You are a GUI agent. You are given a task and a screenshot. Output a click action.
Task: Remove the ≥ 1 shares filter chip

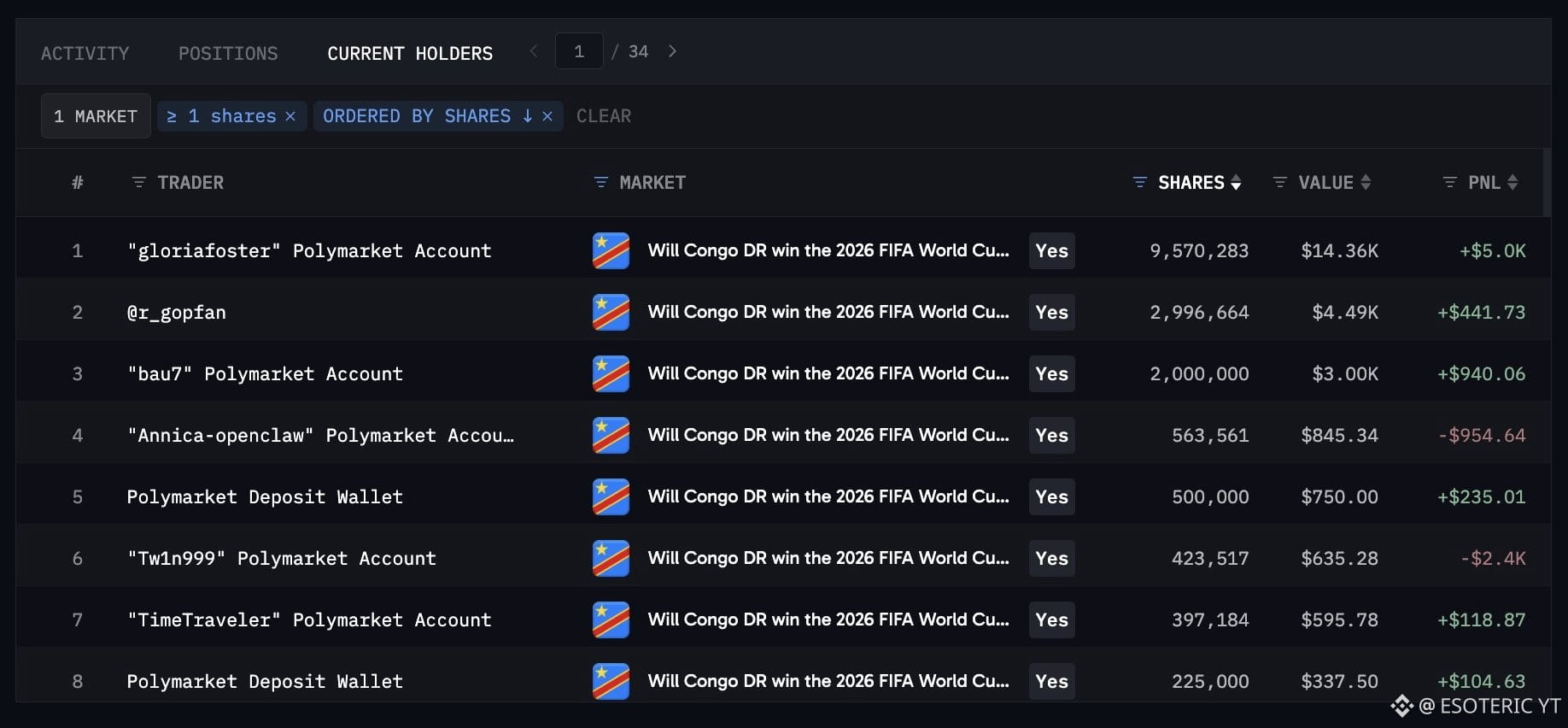tap(290, 116)
